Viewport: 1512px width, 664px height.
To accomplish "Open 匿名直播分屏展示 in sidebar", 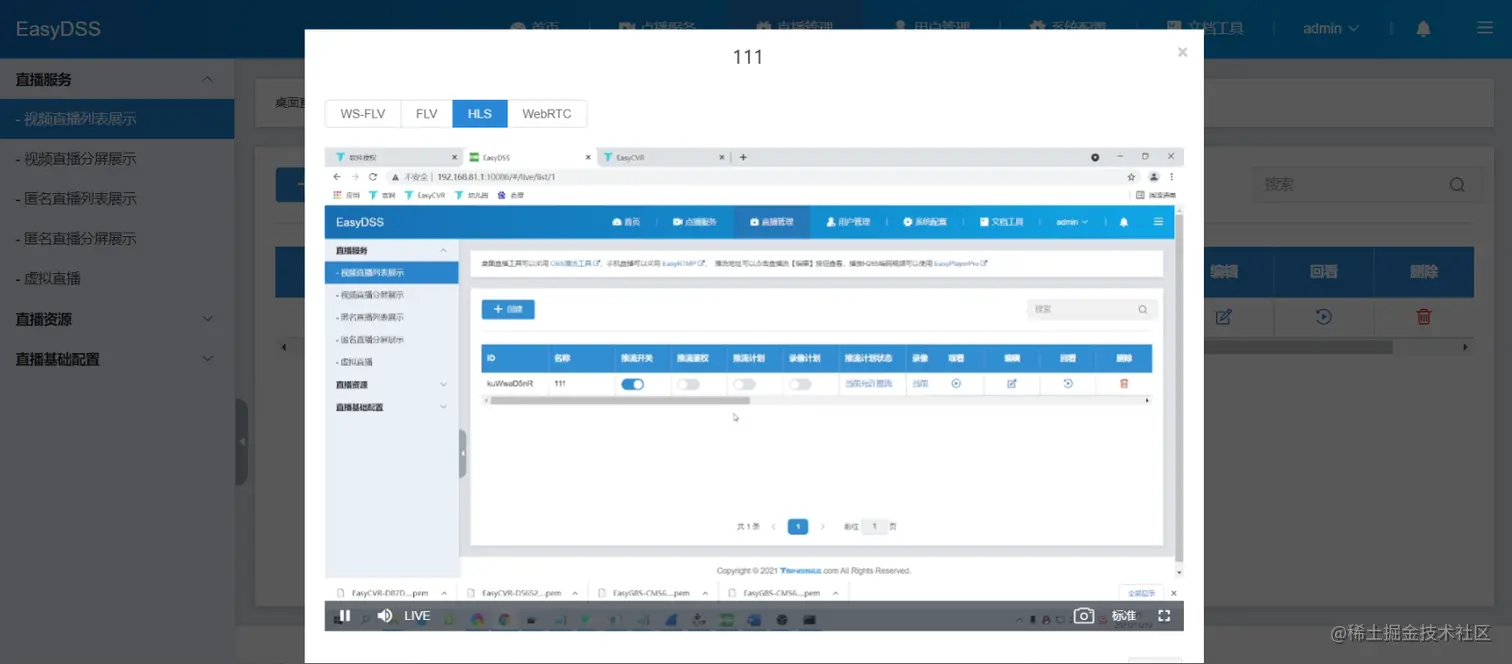I will pos(117,239).
